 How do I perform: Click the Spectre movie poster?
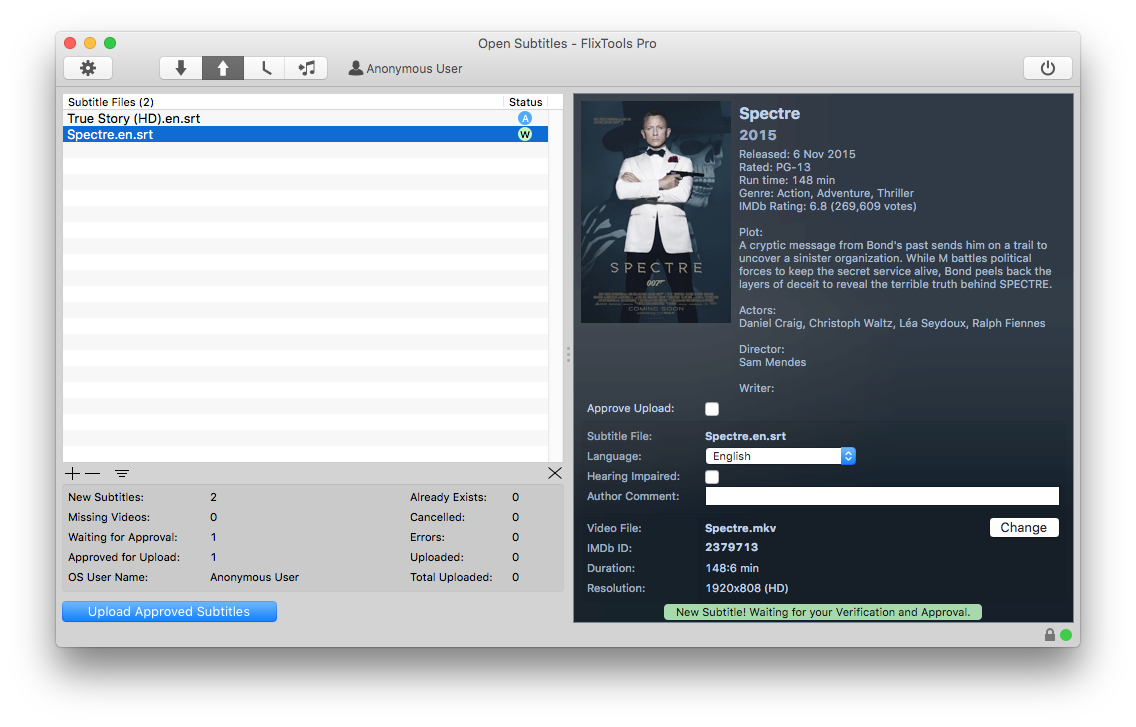click(x=656, y=212)
